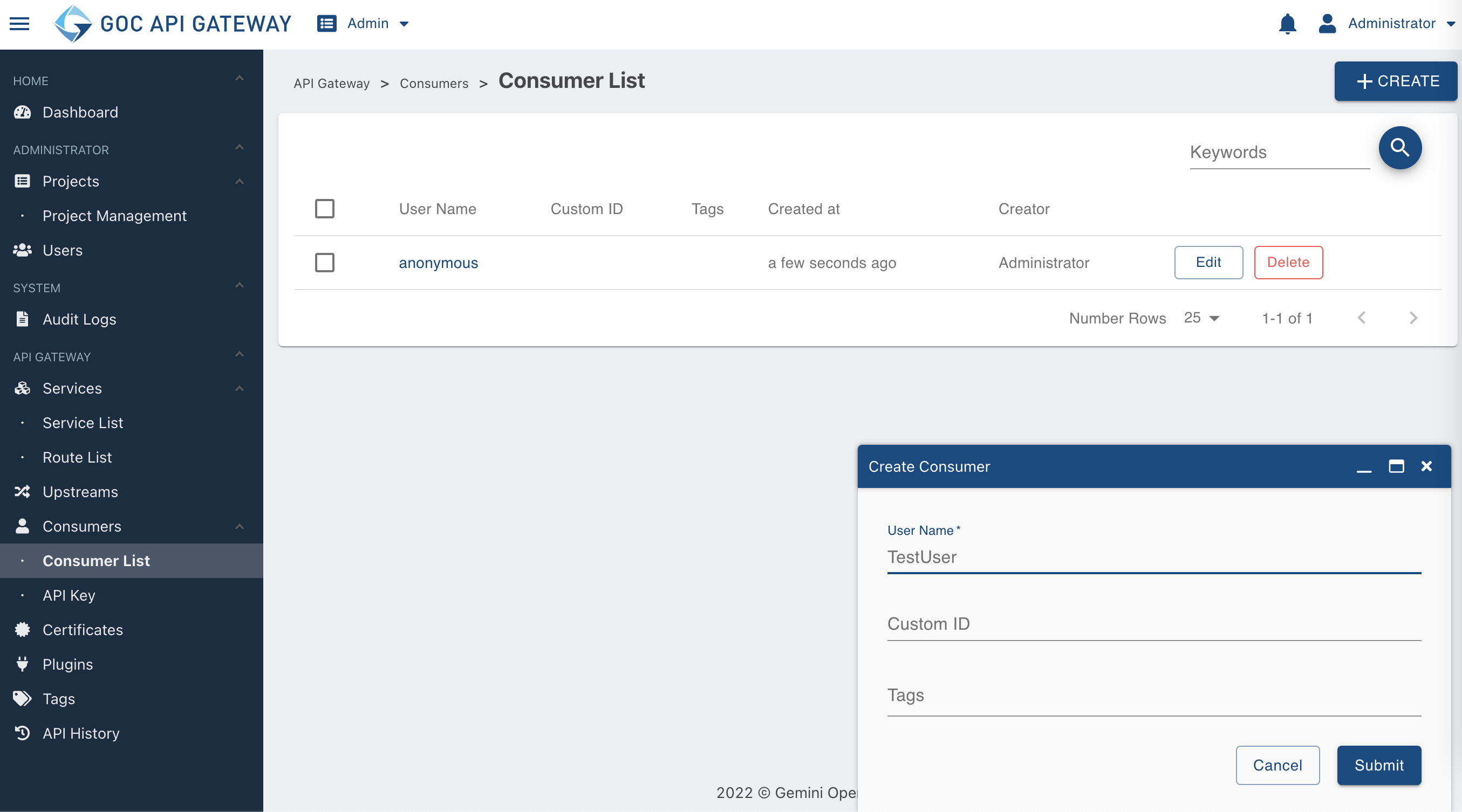Viewport: 1462px width, 812px height.
Task: Go to next page of results
Action: (1413, 318)
